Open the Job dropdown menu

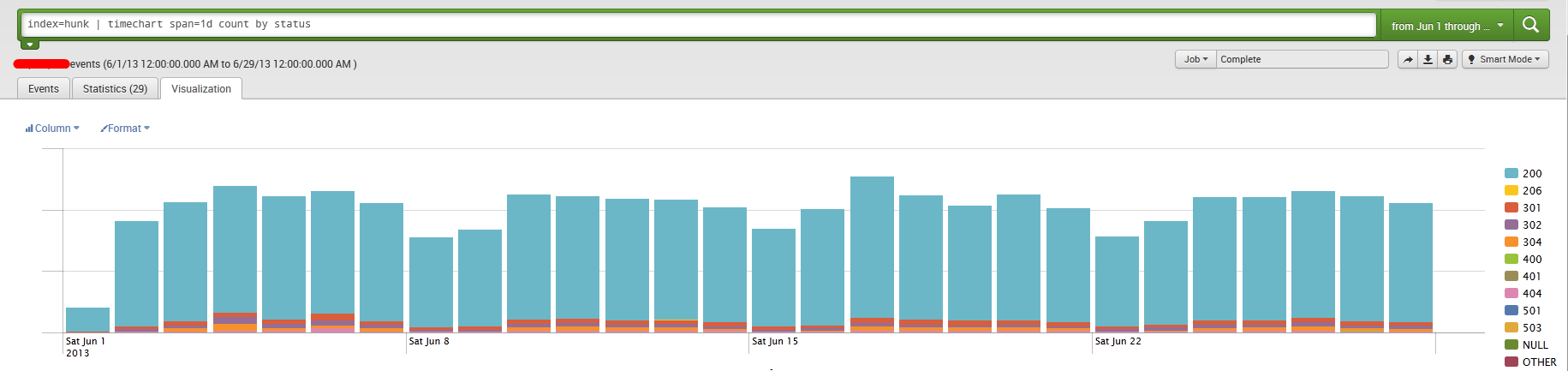point(1195,59)
